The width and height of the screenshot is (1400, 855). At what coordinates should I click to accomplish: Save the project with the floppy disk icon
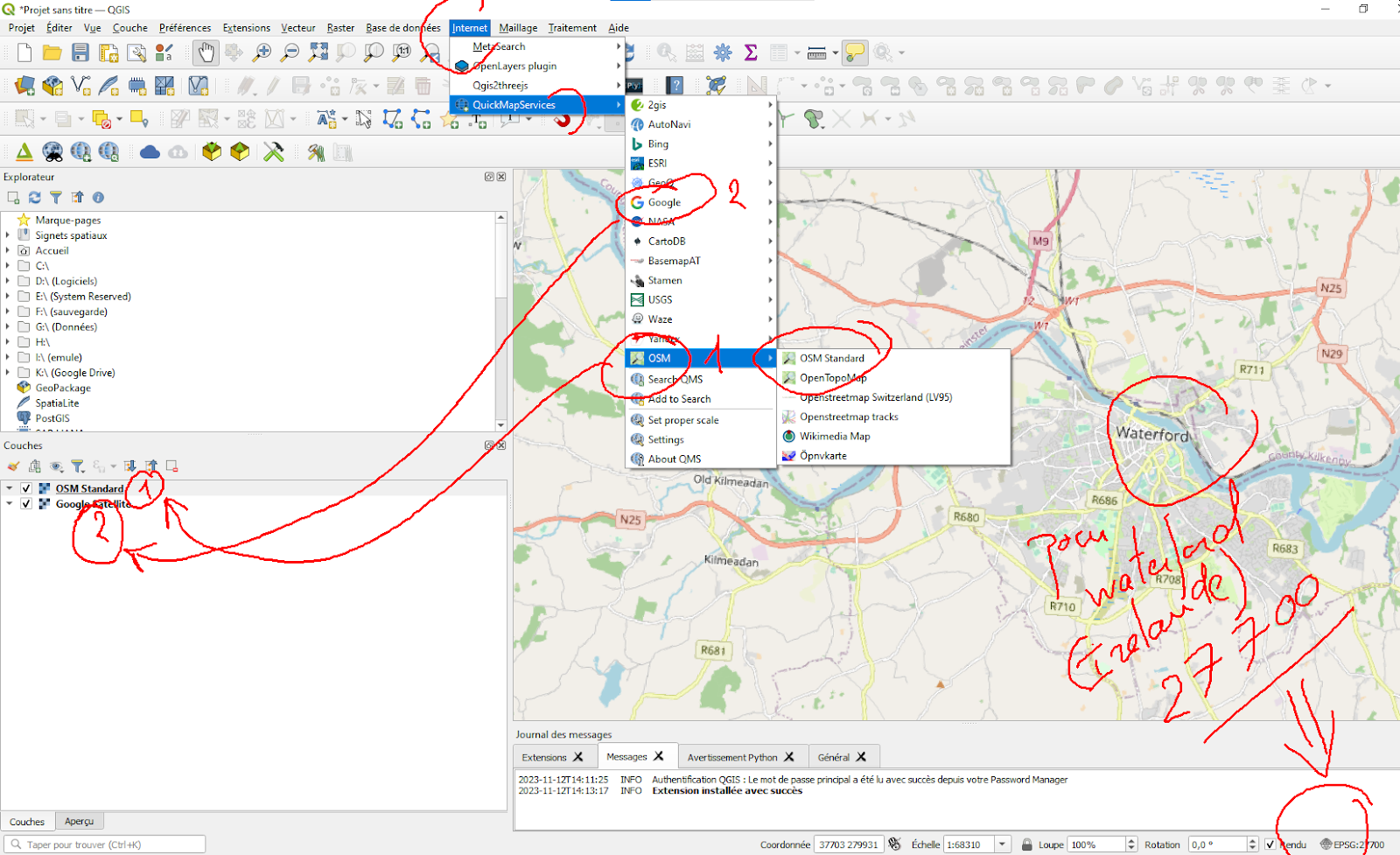tap(80, 53)
